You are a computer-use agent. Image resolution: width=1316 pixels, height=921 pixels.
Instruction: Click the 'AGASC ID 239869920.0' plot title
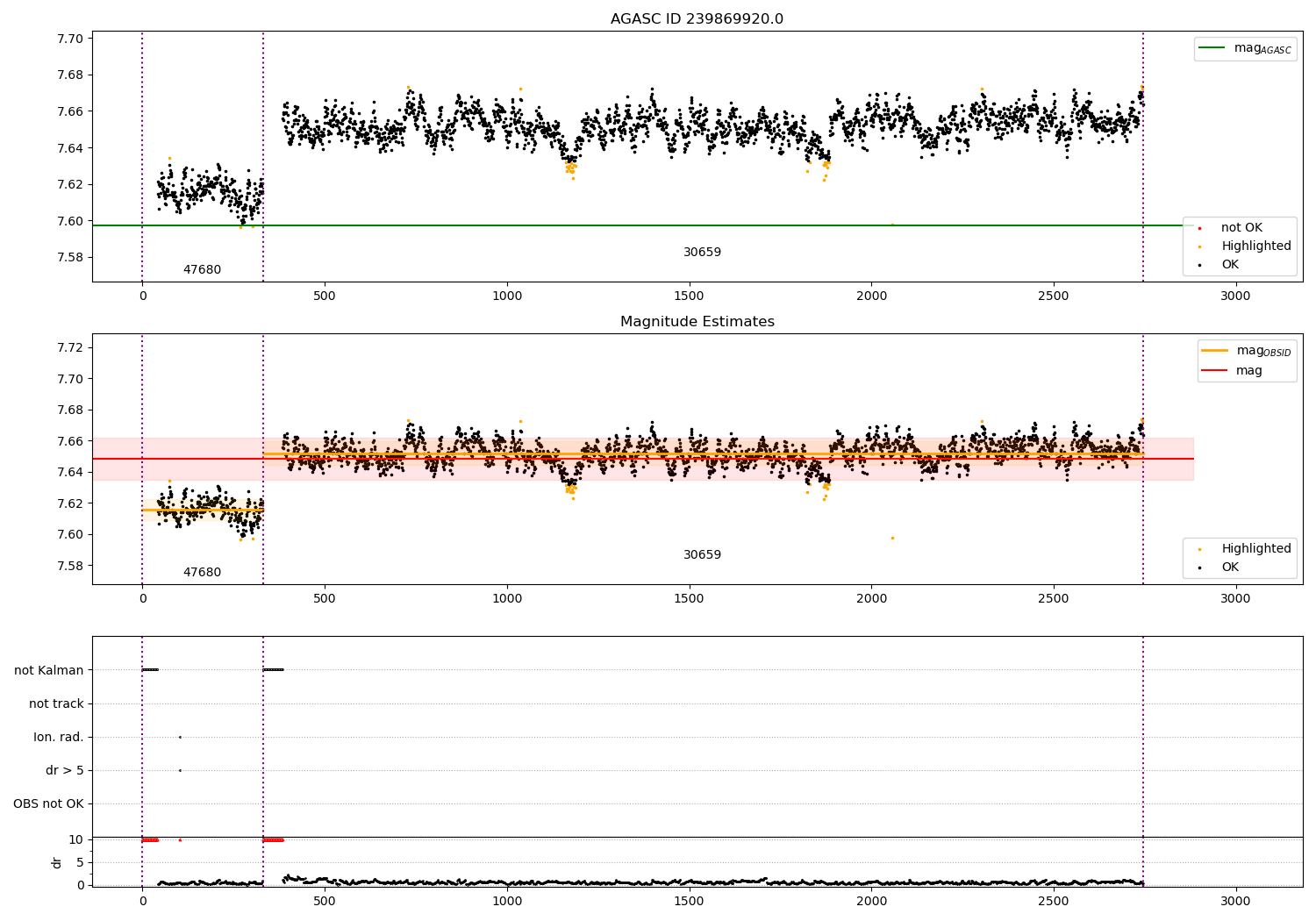click(x=697, y=19)
